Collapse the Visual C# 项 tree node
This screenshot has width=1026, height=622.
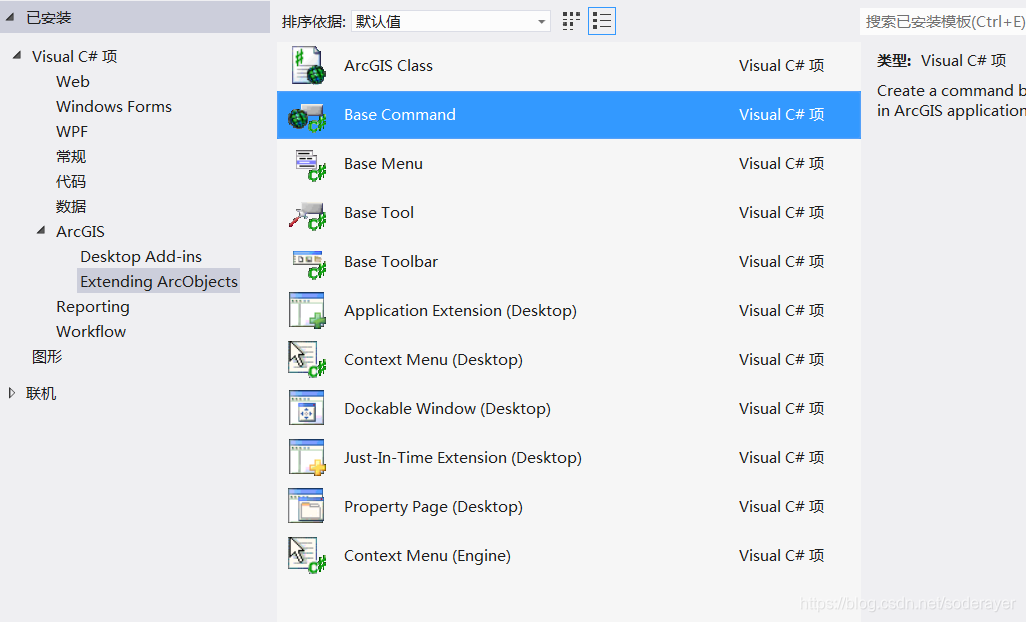17,56
